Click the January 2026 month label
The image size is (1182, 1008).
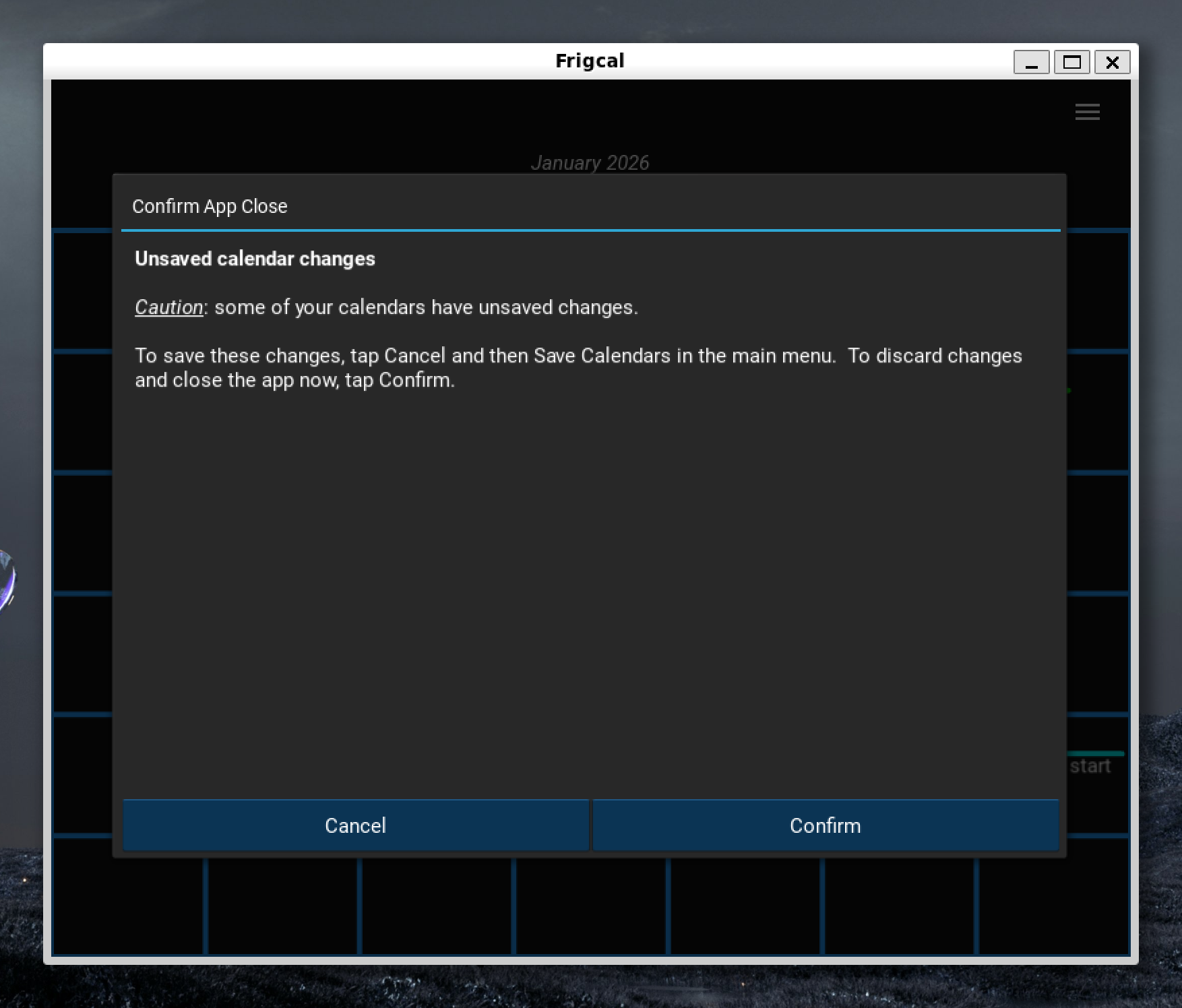click(x=590, y=162)
